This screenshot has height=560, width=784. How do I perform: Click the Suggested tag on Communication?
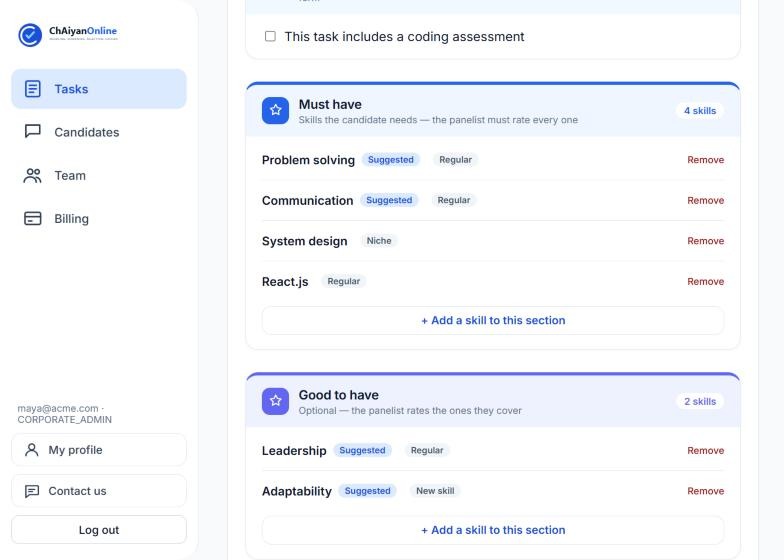pos(389,200)
